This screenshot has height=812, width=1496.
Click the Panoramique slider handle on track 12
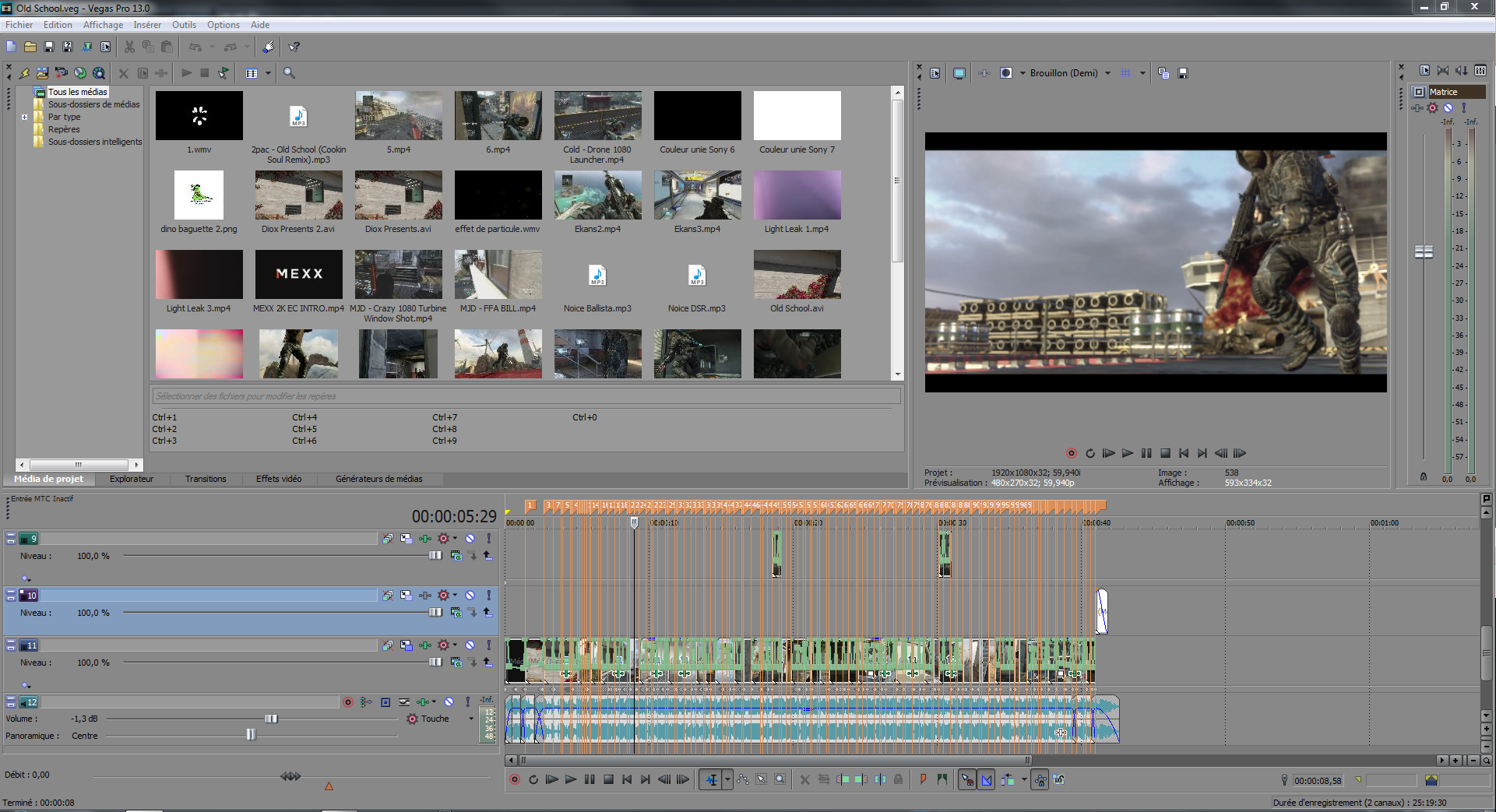tap(251, 735)
